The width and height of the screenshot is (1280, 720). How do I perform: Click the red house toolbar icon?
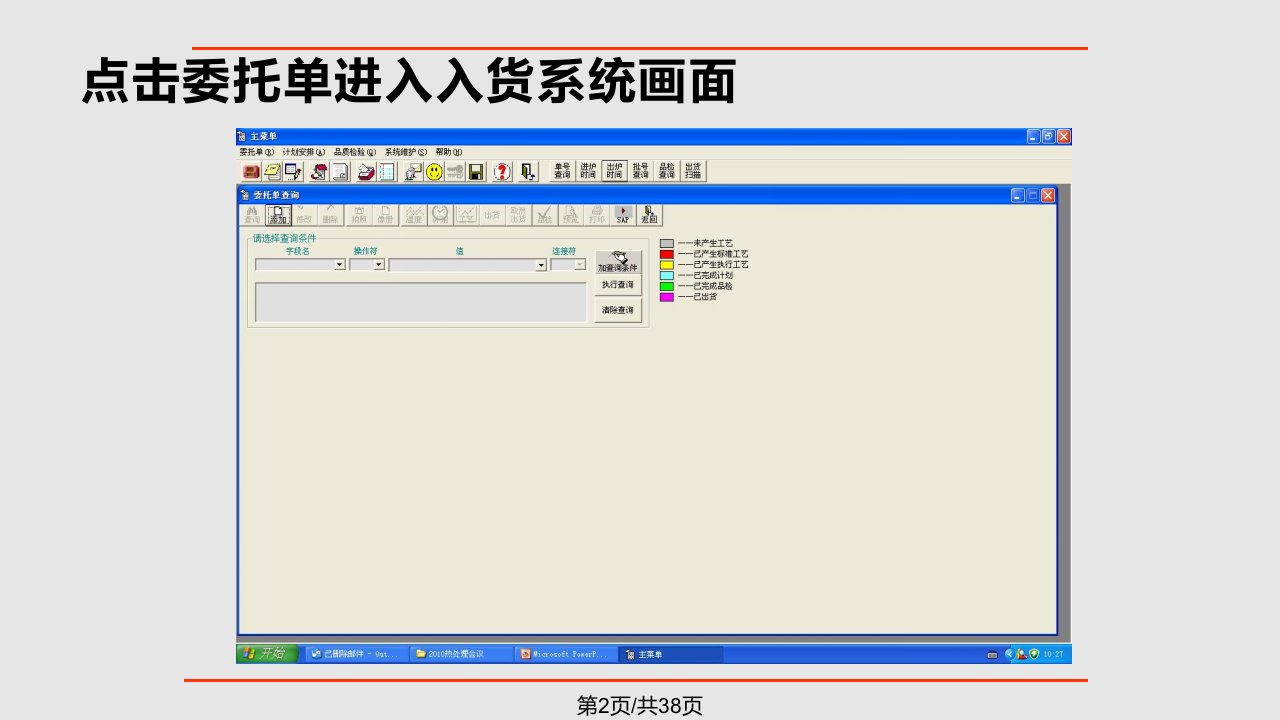[319, 172]
